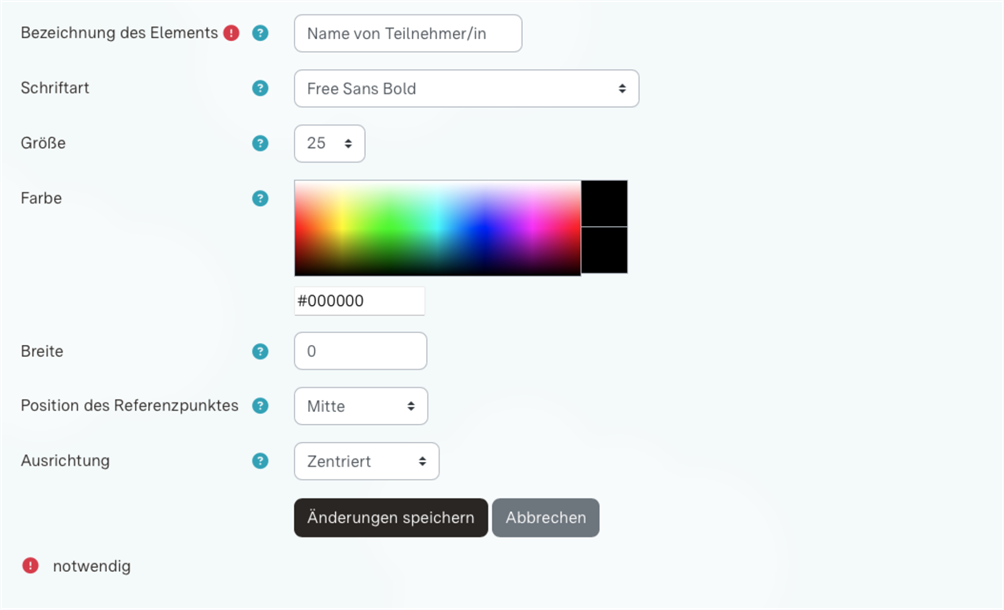Click inside the Breite input field
The width and height of the screenshot is (1004, 610).
pos(360,351)
